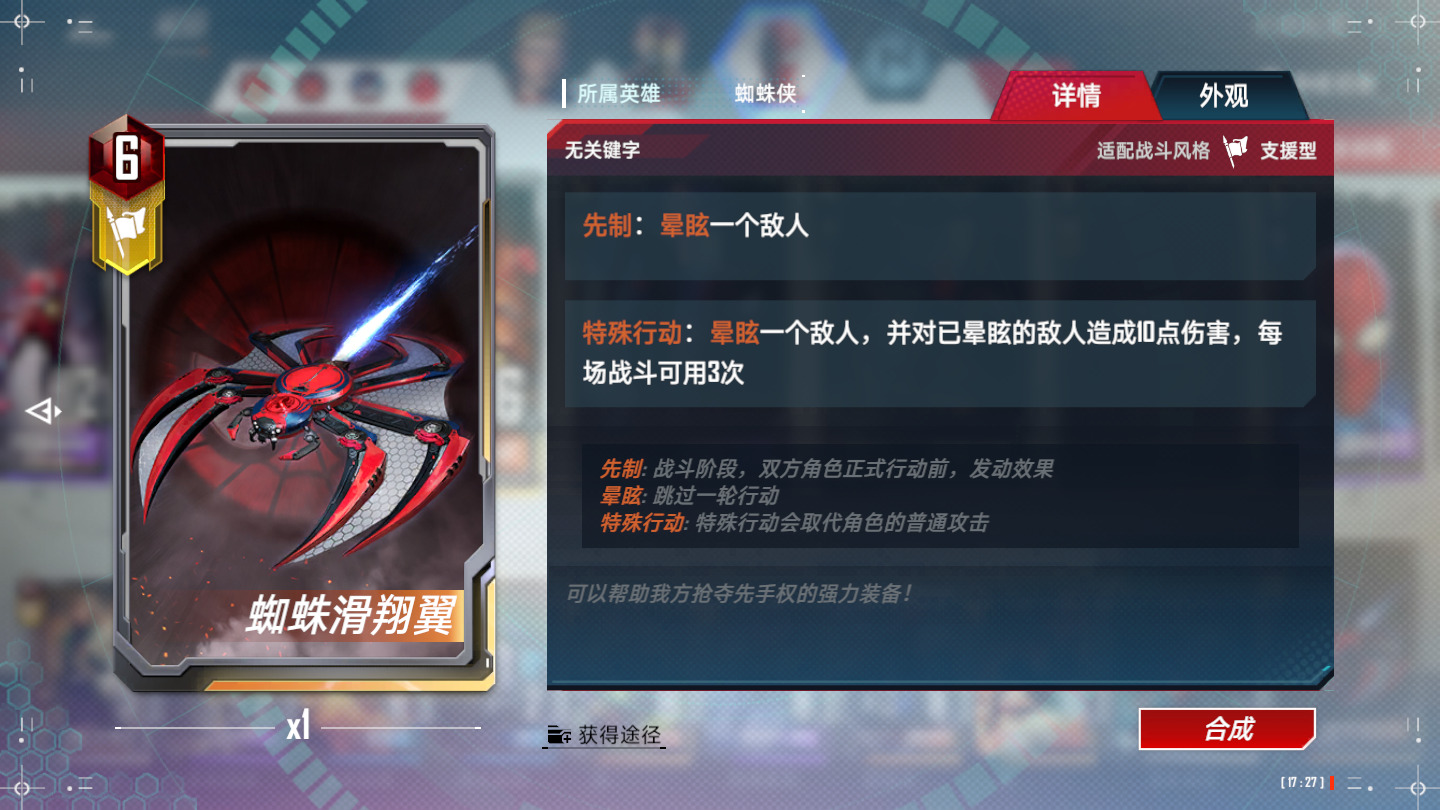The image size is (1440, 810).
Task: Click the x1 quantity indicator
Action: tap(298, 727)
